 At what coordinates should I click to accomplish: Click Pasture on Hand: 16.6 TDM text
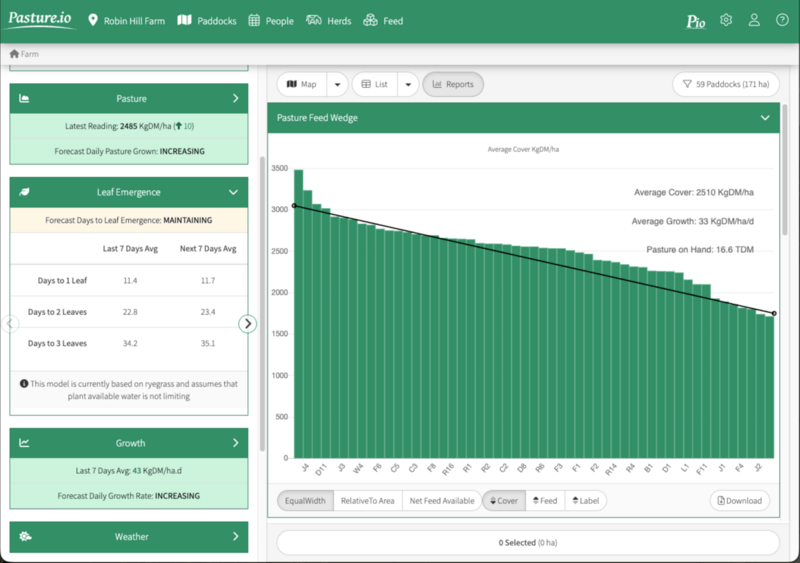tap(699, 250)
